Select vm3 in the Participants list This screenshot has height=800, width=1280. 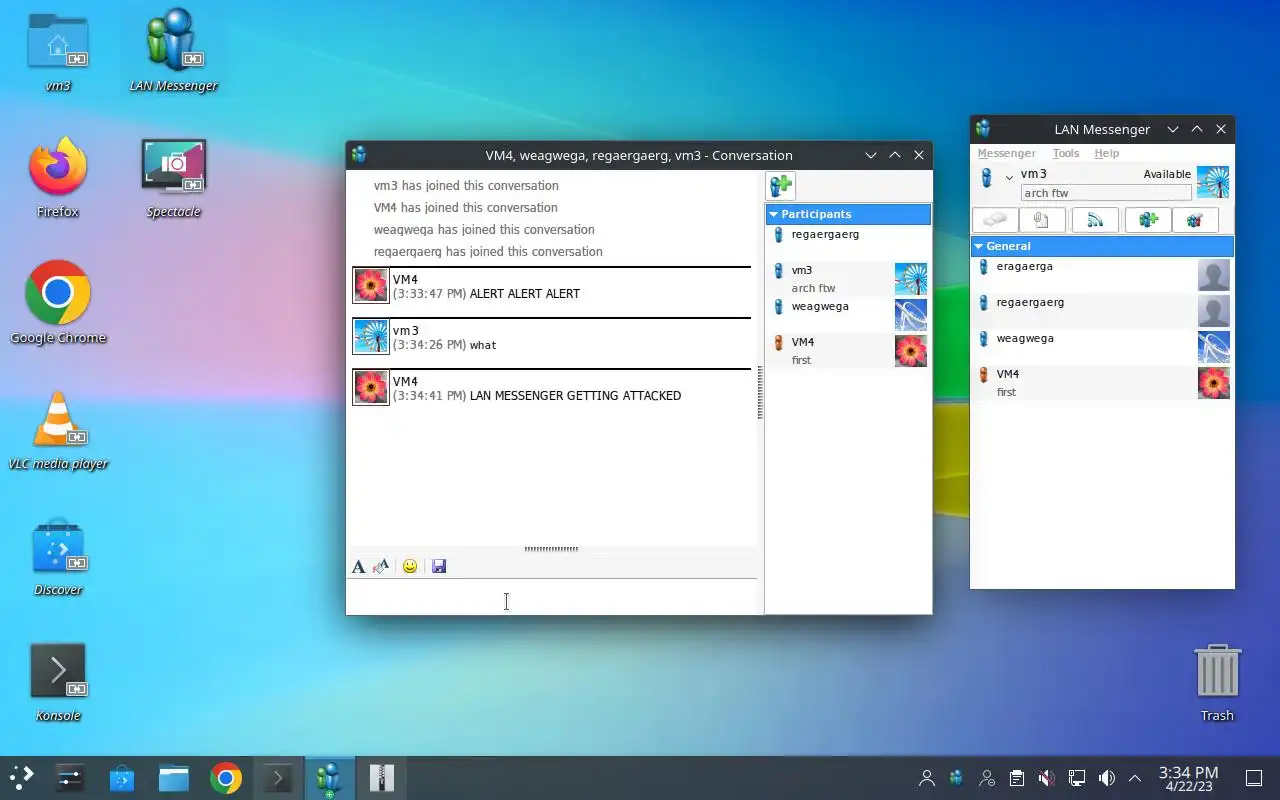click(x=848, y=279)
